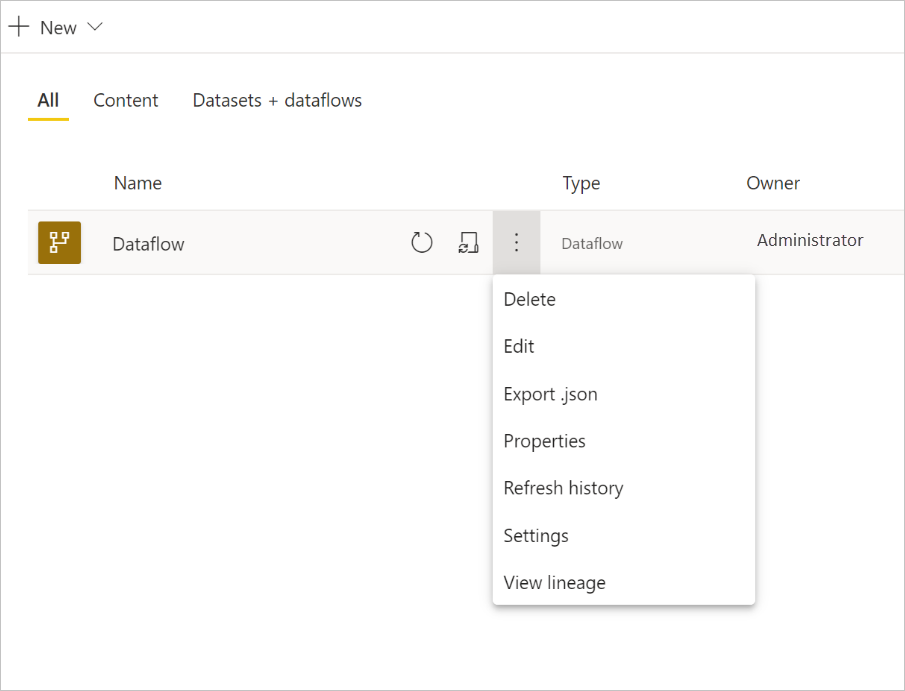Select View lineage in the menu
This screenshot has width=905, height=691.
pos(554,582)
